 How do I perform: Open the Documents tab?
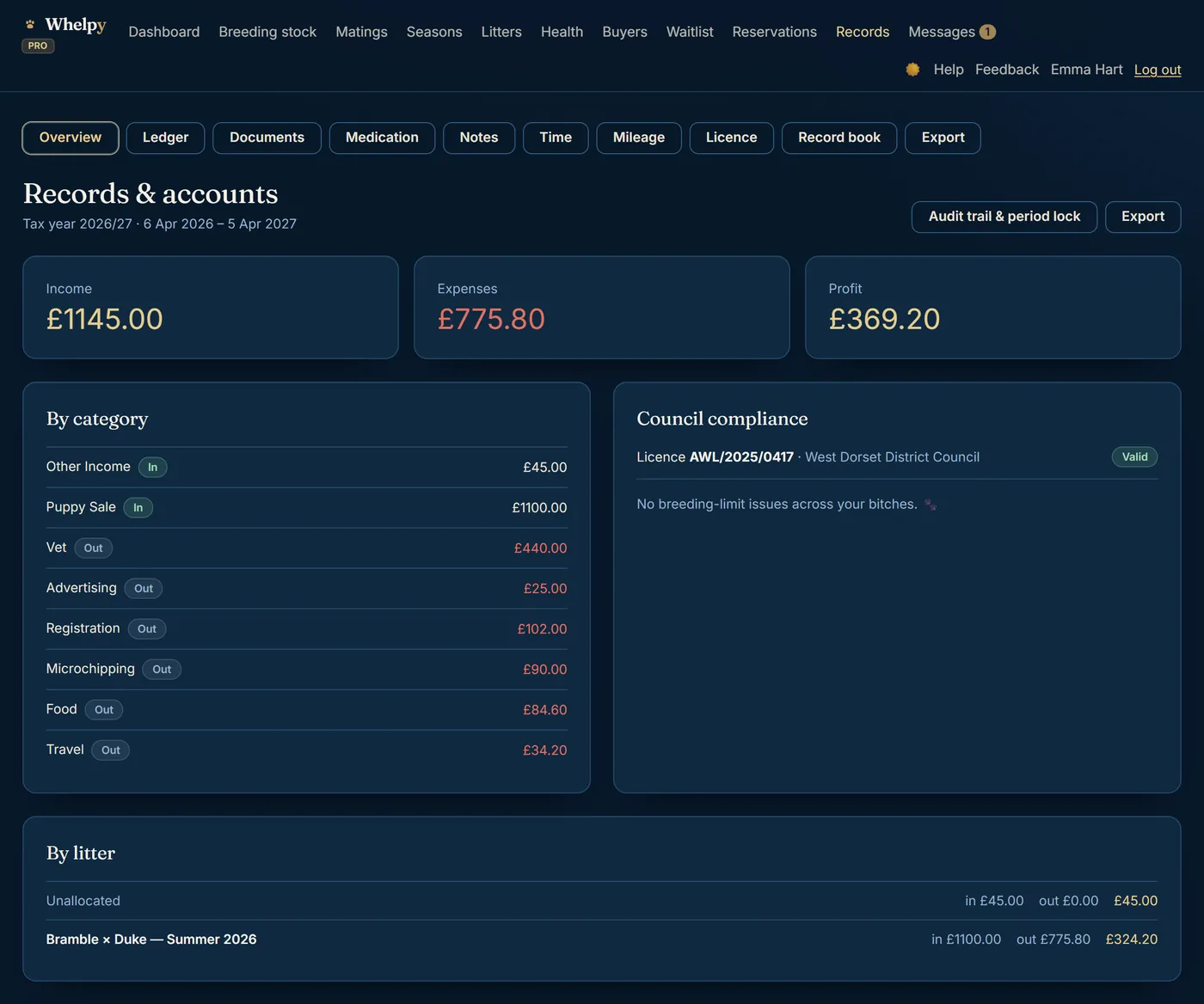point(267,138)
